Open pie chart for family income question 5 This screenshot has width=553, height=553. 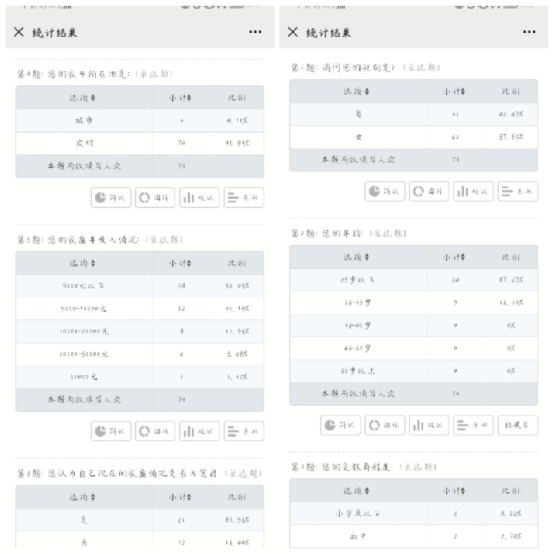point(111,431)
